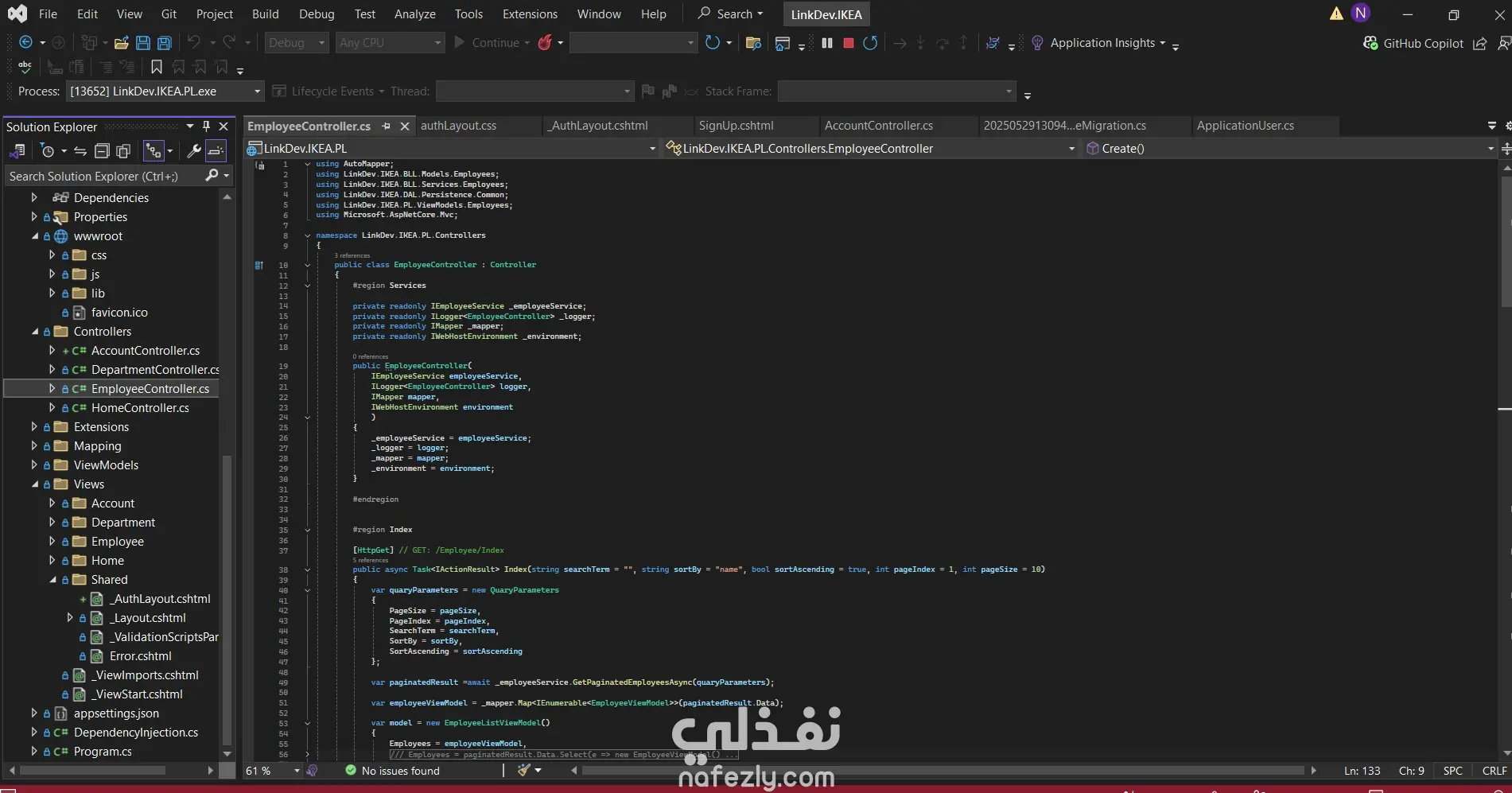Click the Restart debugging icon

coord(870,43)
